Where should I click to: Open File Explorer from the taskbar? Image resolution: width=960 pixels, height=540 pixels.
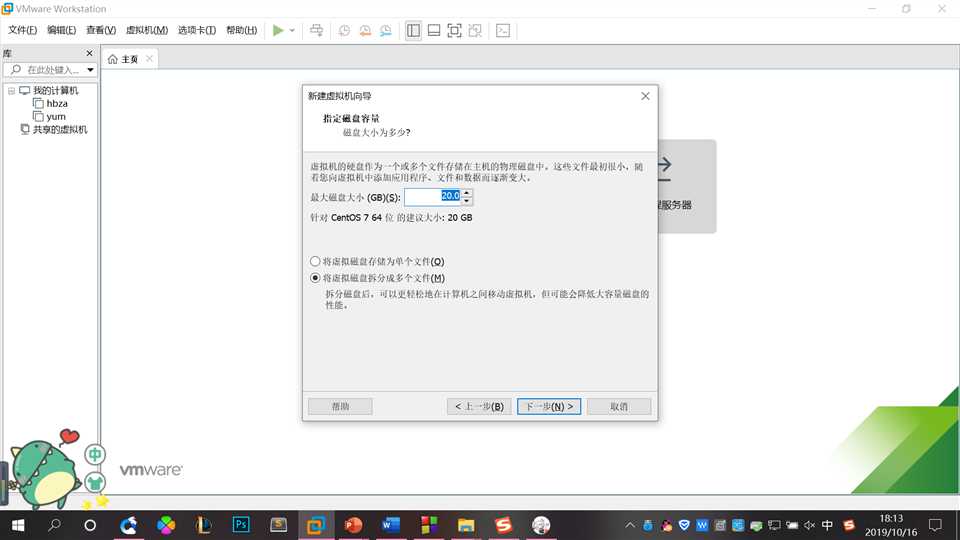(x=466, y=525)
